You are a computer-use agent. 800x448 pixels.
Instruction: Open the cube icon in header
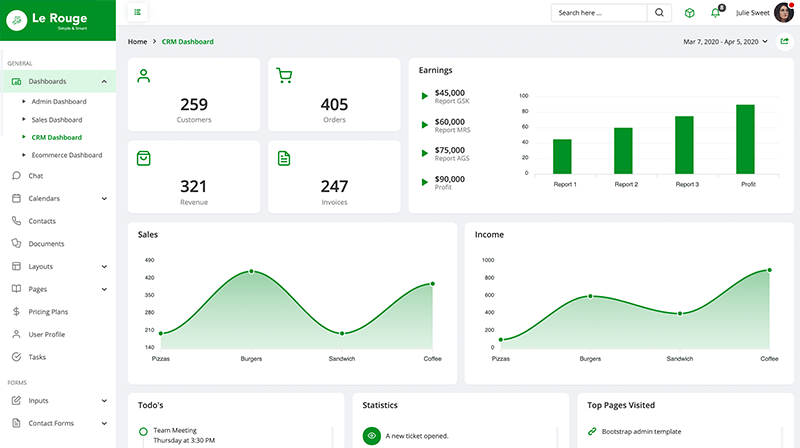click(x=690, y=13)
